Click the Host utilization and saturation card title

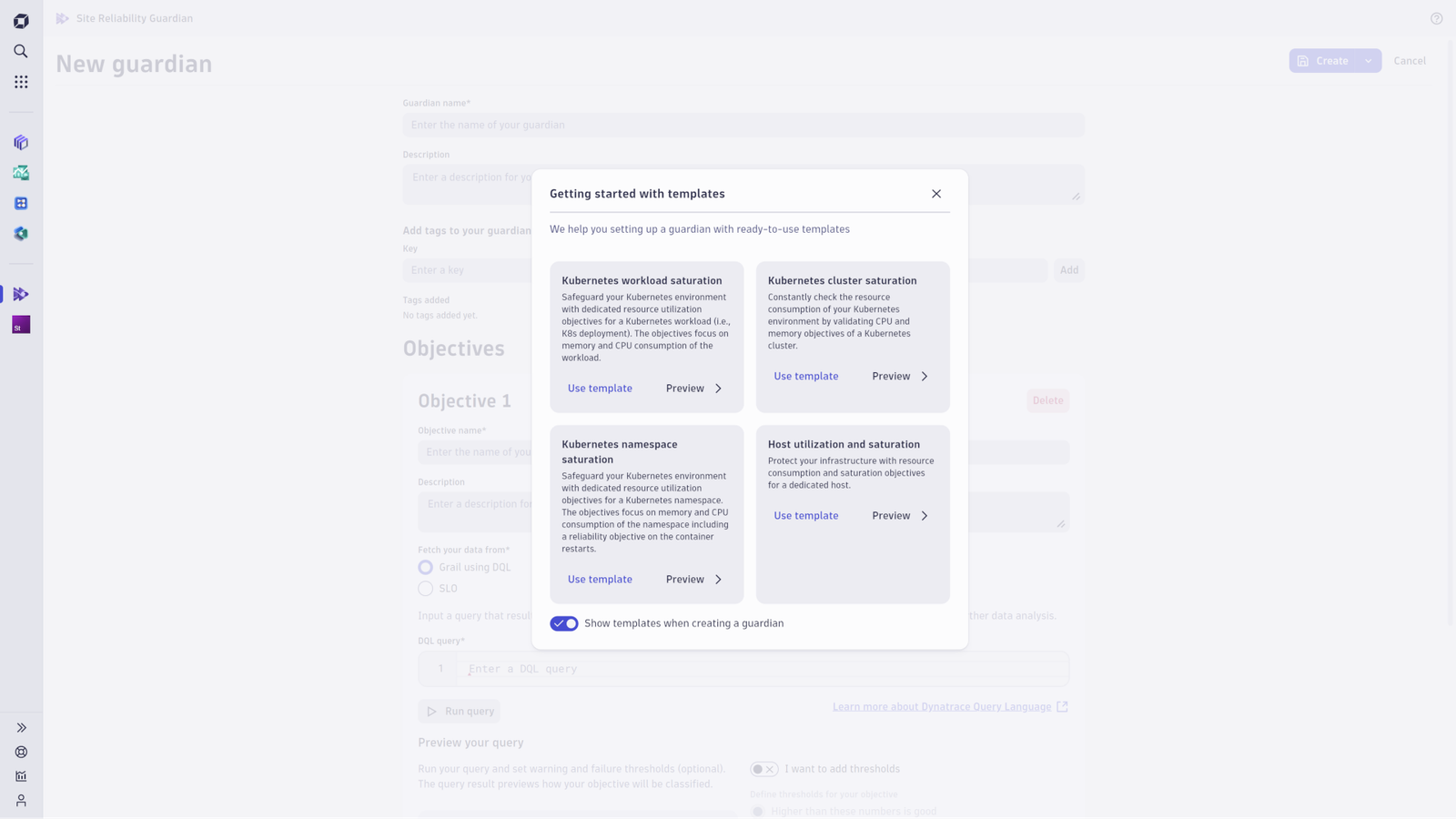[x=844, y=445]
